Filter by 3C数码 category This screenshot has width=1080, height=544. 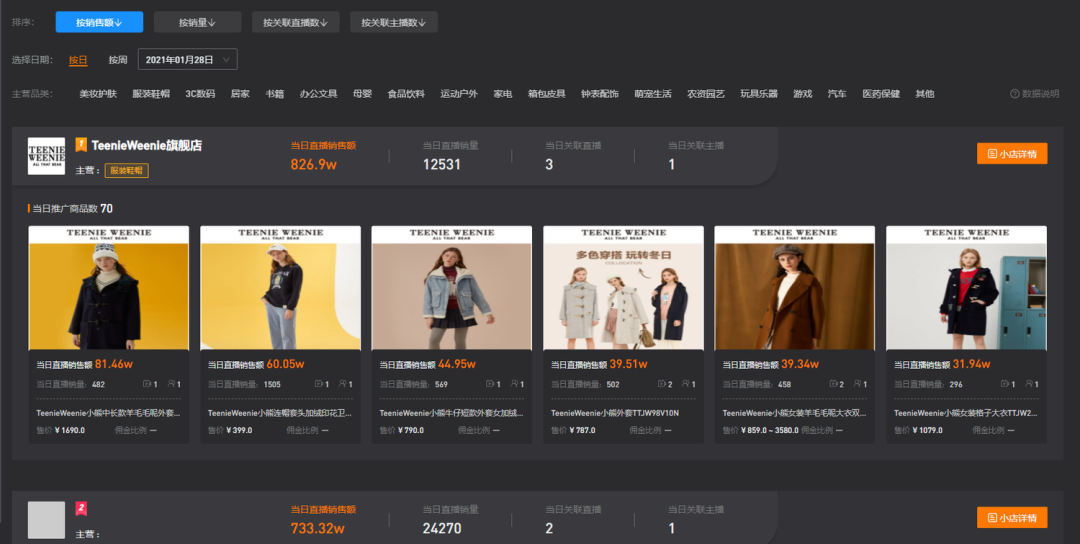[x=200, y=94]
